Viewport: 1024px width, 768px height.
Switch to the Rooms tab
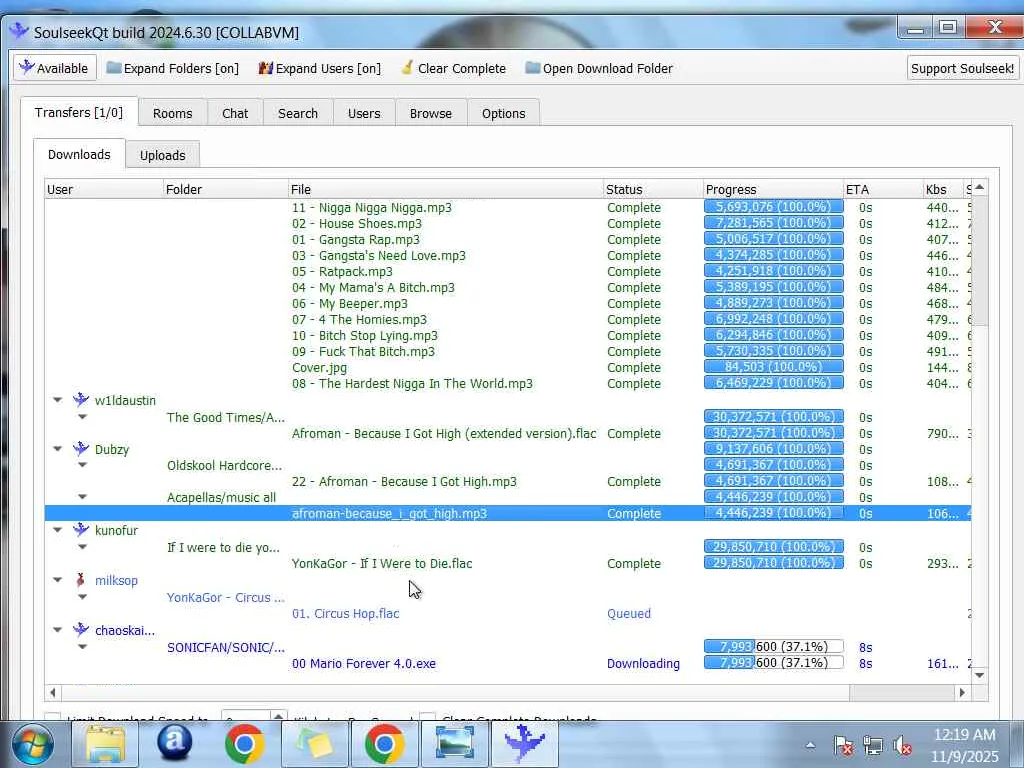tap(172, 113)
